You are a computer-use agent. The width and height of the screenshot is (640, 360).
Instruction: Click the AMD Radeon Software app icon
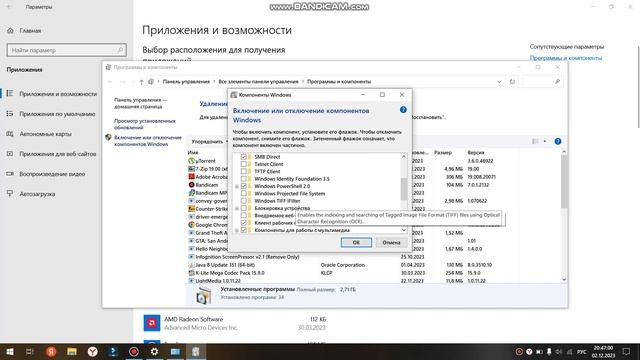point(152,323)
